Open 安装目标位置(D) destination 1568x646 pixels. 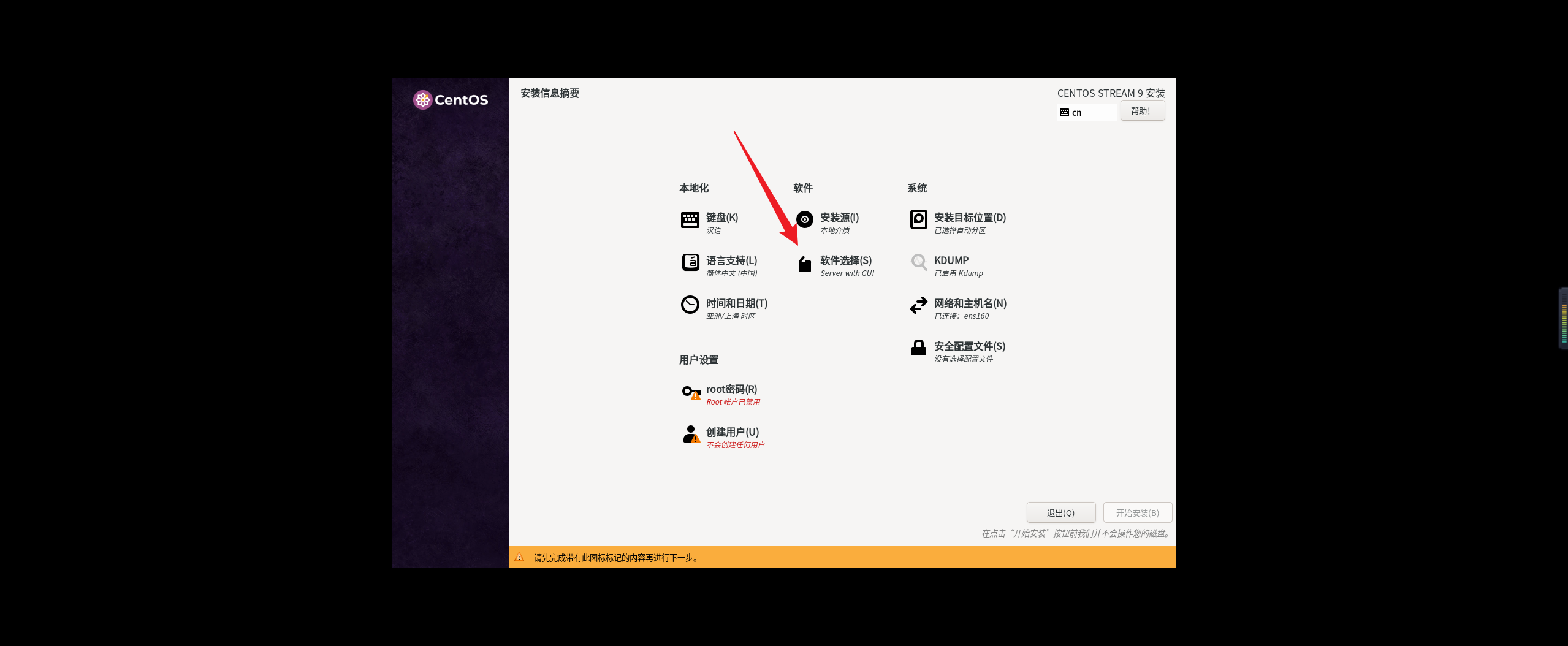pyautogui.click(x=970, y=218)
